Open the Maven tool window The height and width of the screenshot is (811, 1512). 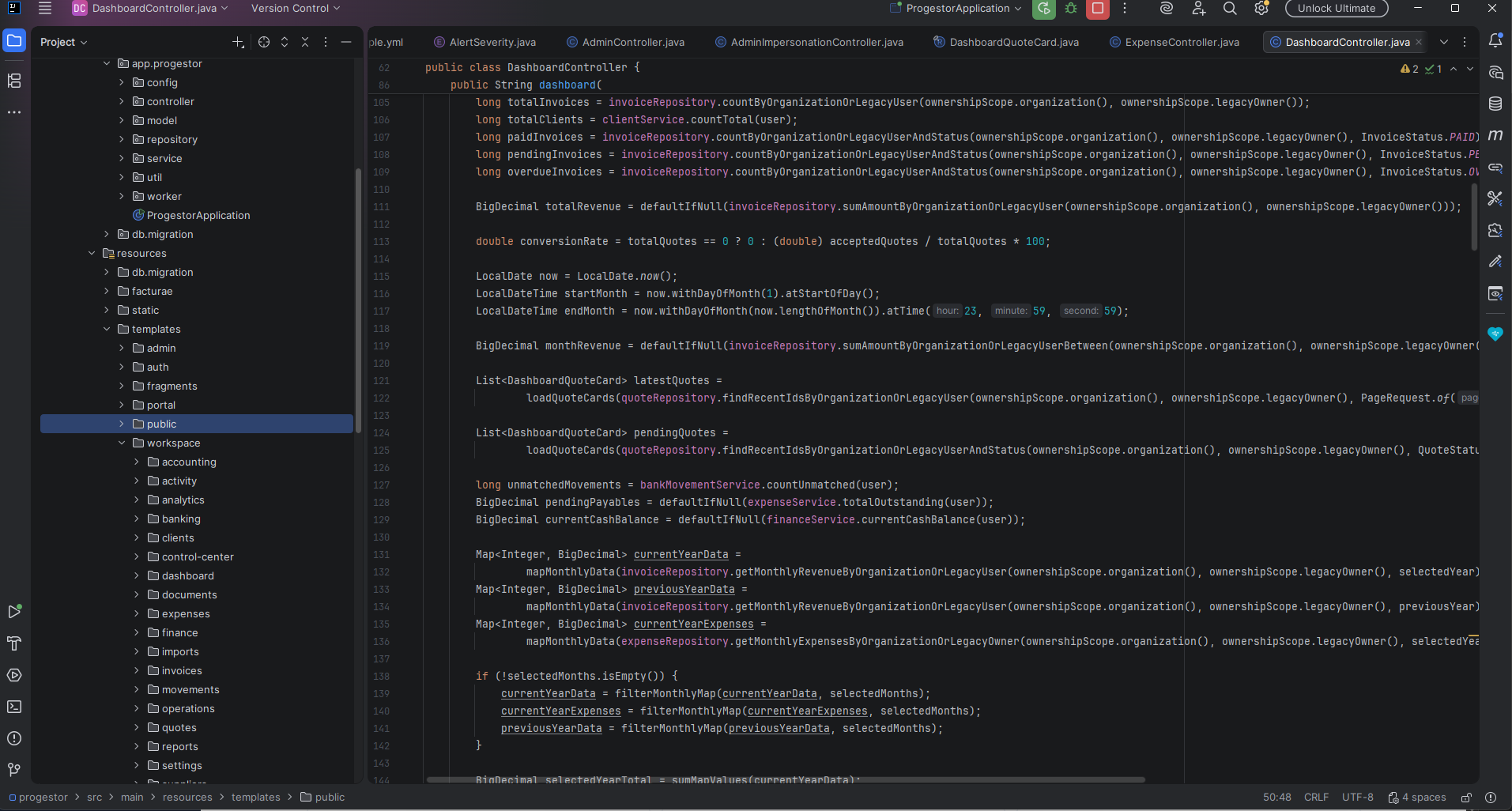tap(1495, 135)
